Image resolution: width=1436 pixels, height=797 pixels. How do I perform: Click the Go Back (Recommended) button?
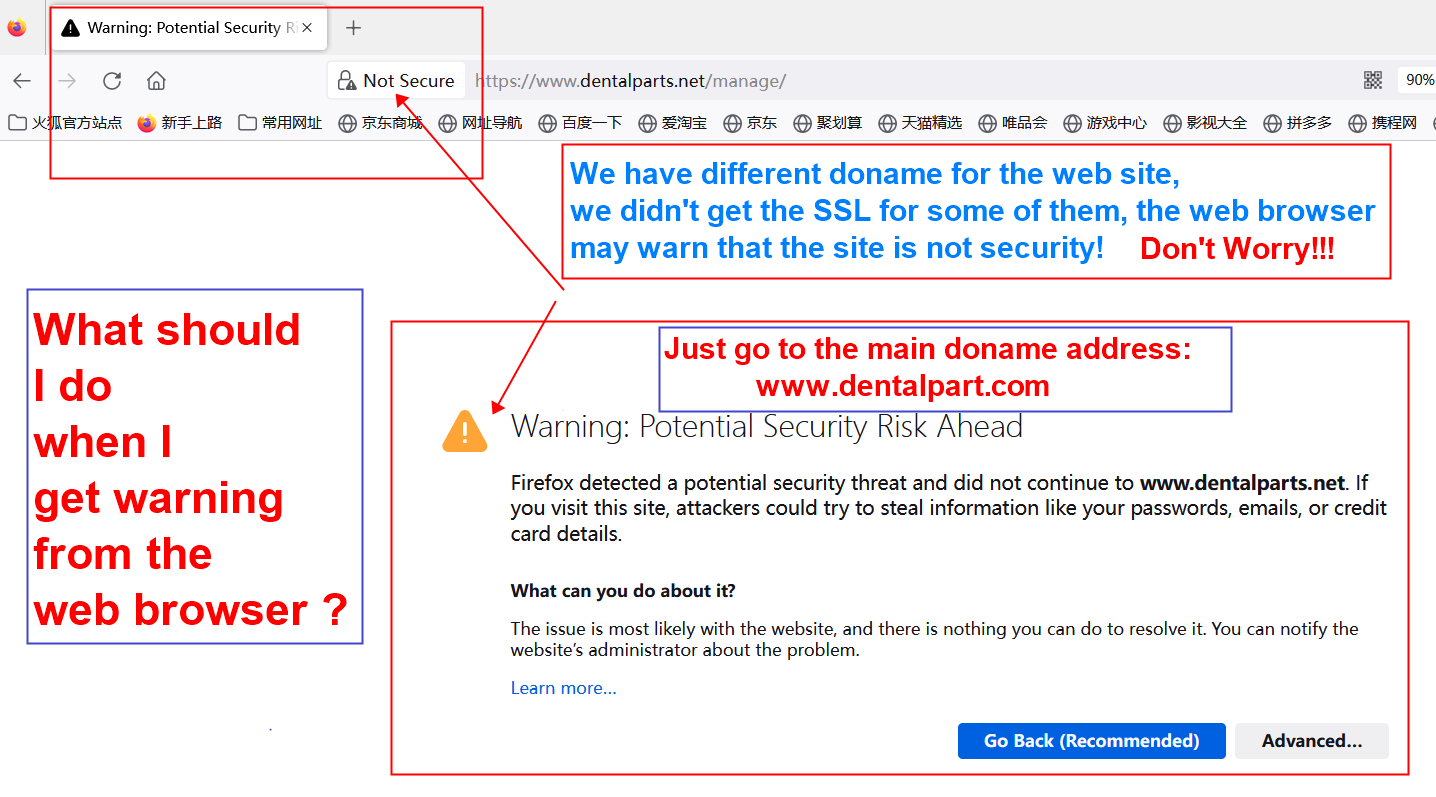pyautogui.click(x=1091, y=741)
